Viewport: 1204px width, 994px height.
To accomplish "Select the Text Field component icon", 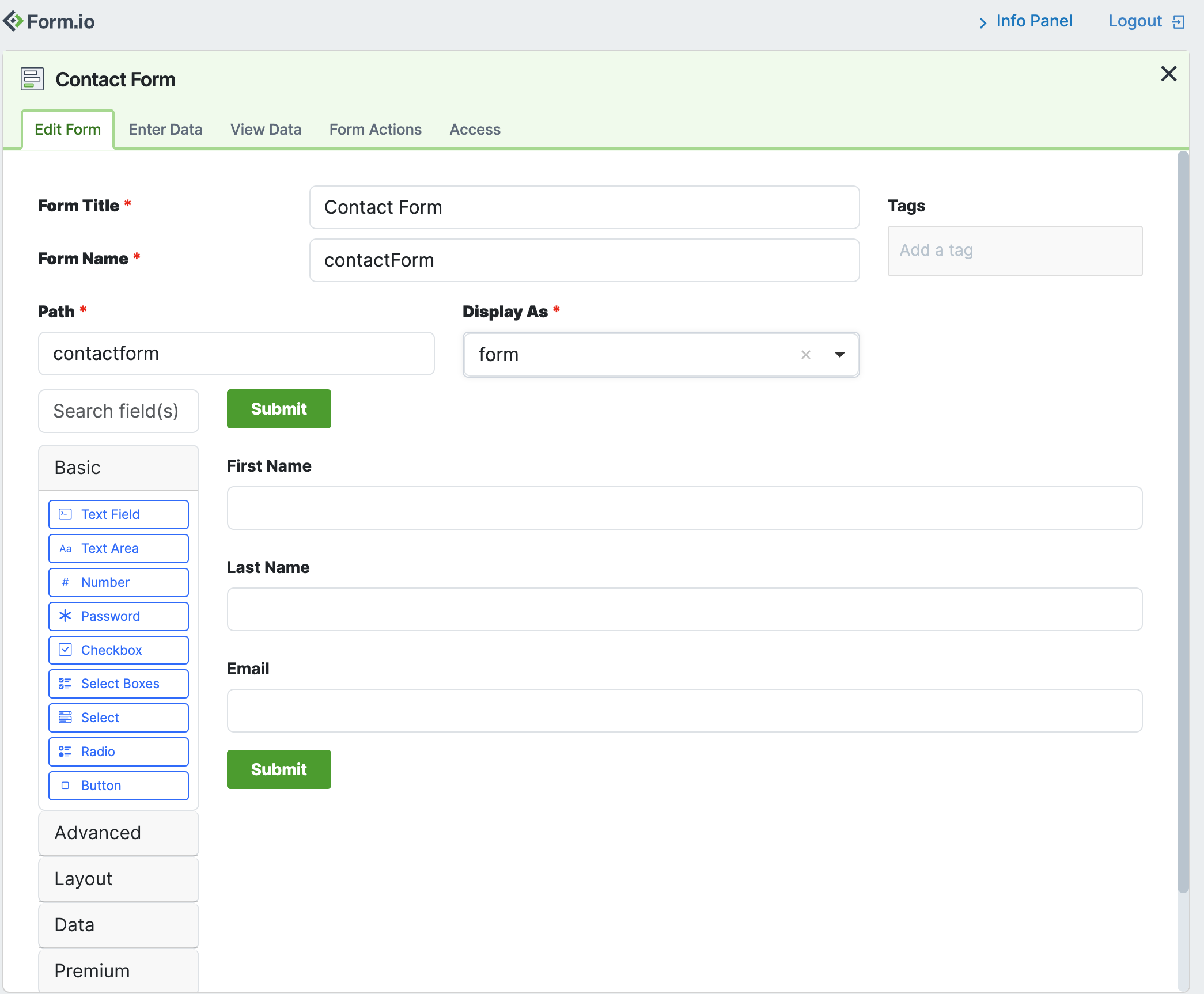I will pyautogui.click(x=65, y=514).
